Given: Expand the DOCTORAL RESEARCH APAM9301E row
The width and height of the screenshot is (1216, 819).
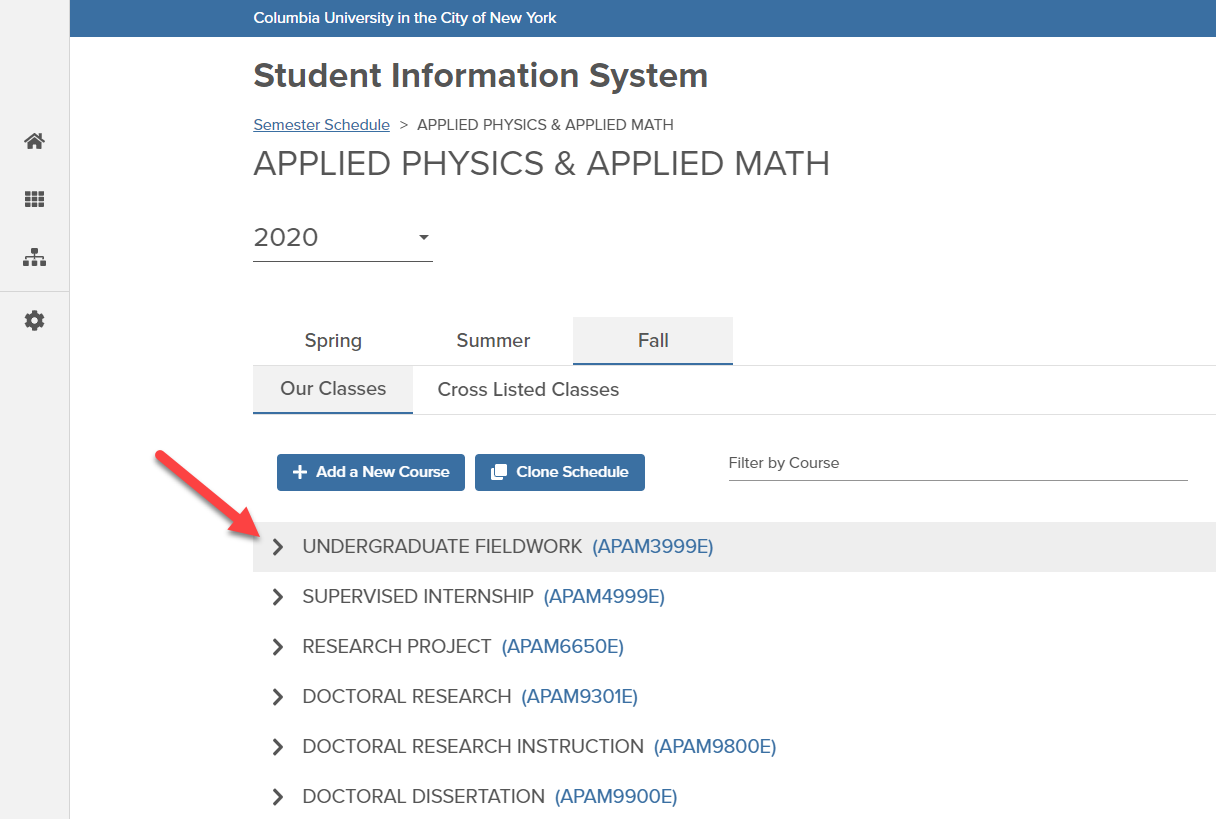Looking at the screenshot, I should (x=278, y=697).
